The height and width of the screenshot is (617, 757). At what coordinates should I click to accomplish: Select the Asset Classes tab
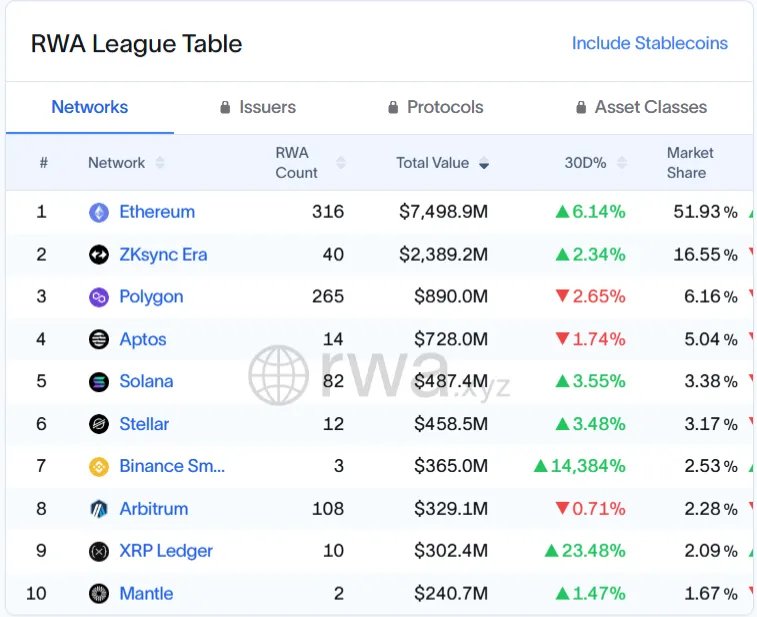641,107
